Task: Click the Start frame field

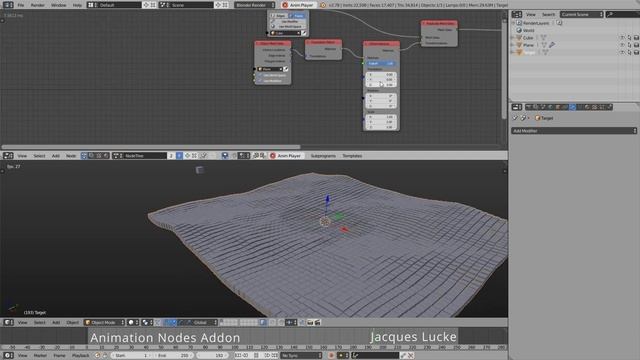Action: point(131,356)
